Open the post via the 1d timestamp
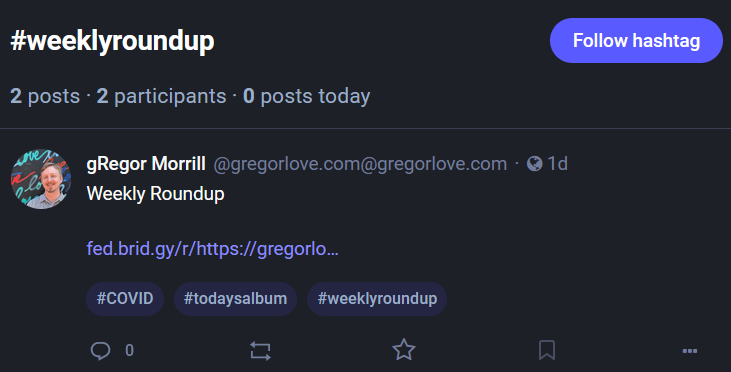This screenshot has height=372, width=731. point(558,164)
